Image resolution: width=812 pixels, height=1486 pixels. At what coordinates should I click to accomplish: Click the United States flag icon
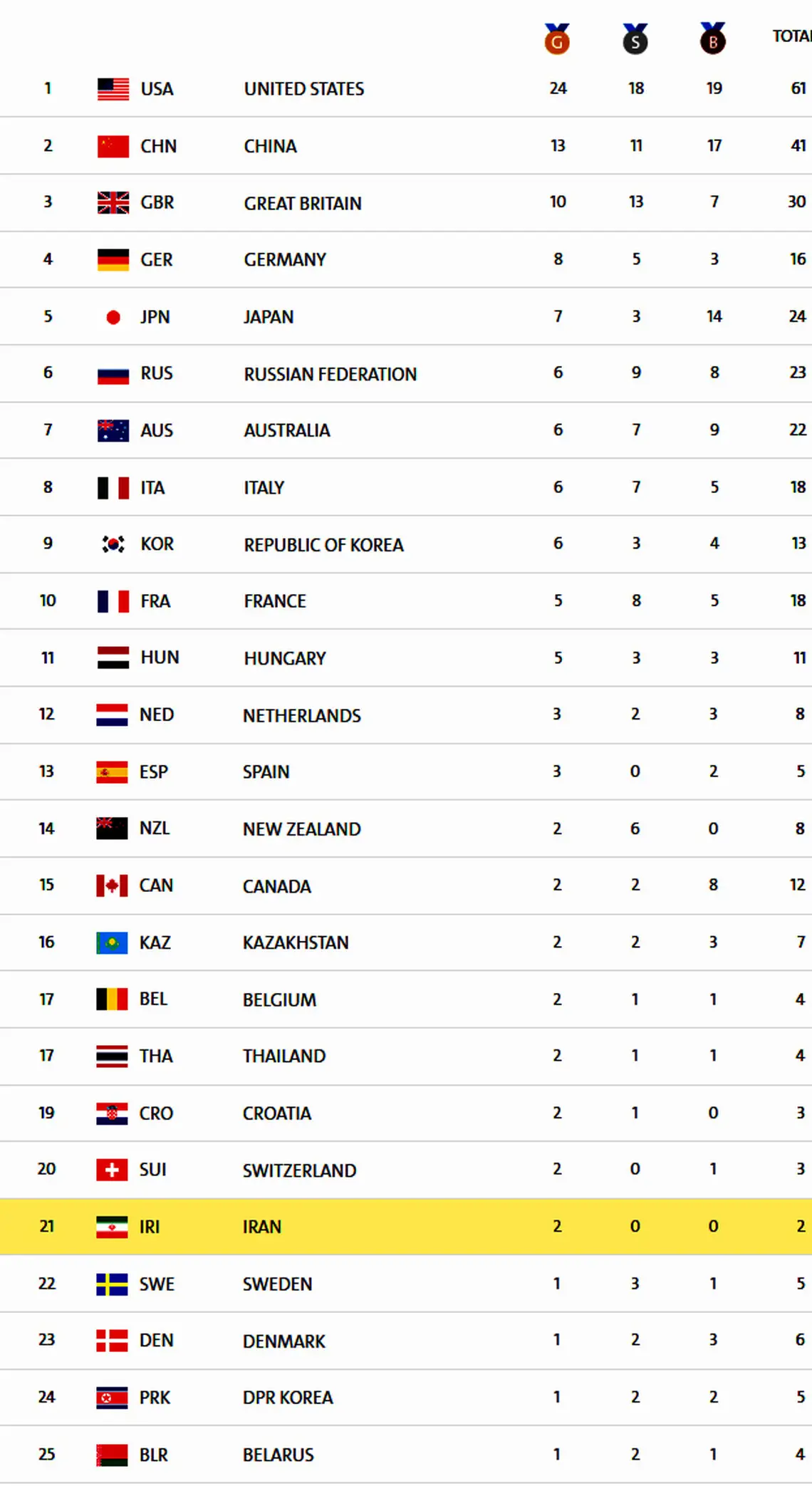113,89
